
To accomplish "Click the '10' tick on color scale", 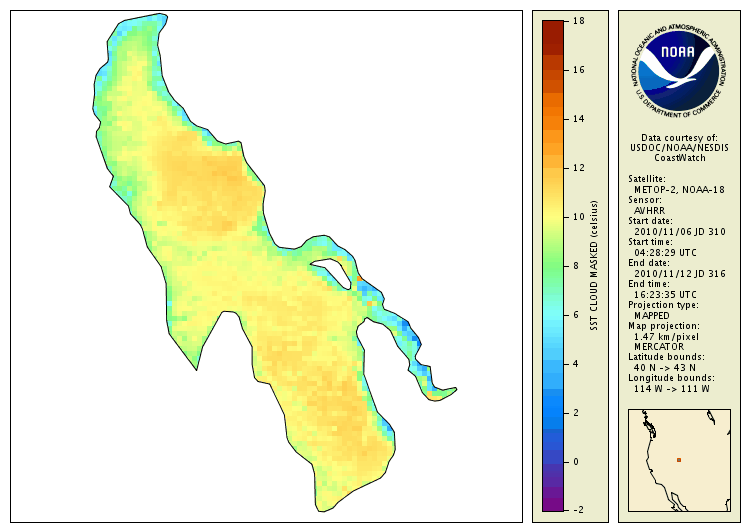I will tap(579, 217).
